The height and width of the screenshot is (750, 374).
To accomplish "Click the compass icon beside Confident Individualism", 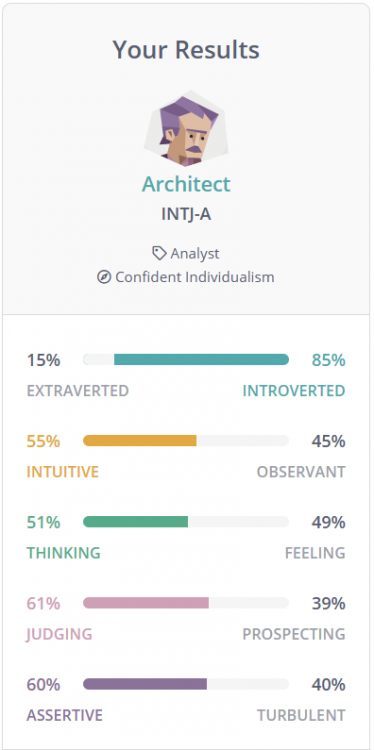I will 104,276.
